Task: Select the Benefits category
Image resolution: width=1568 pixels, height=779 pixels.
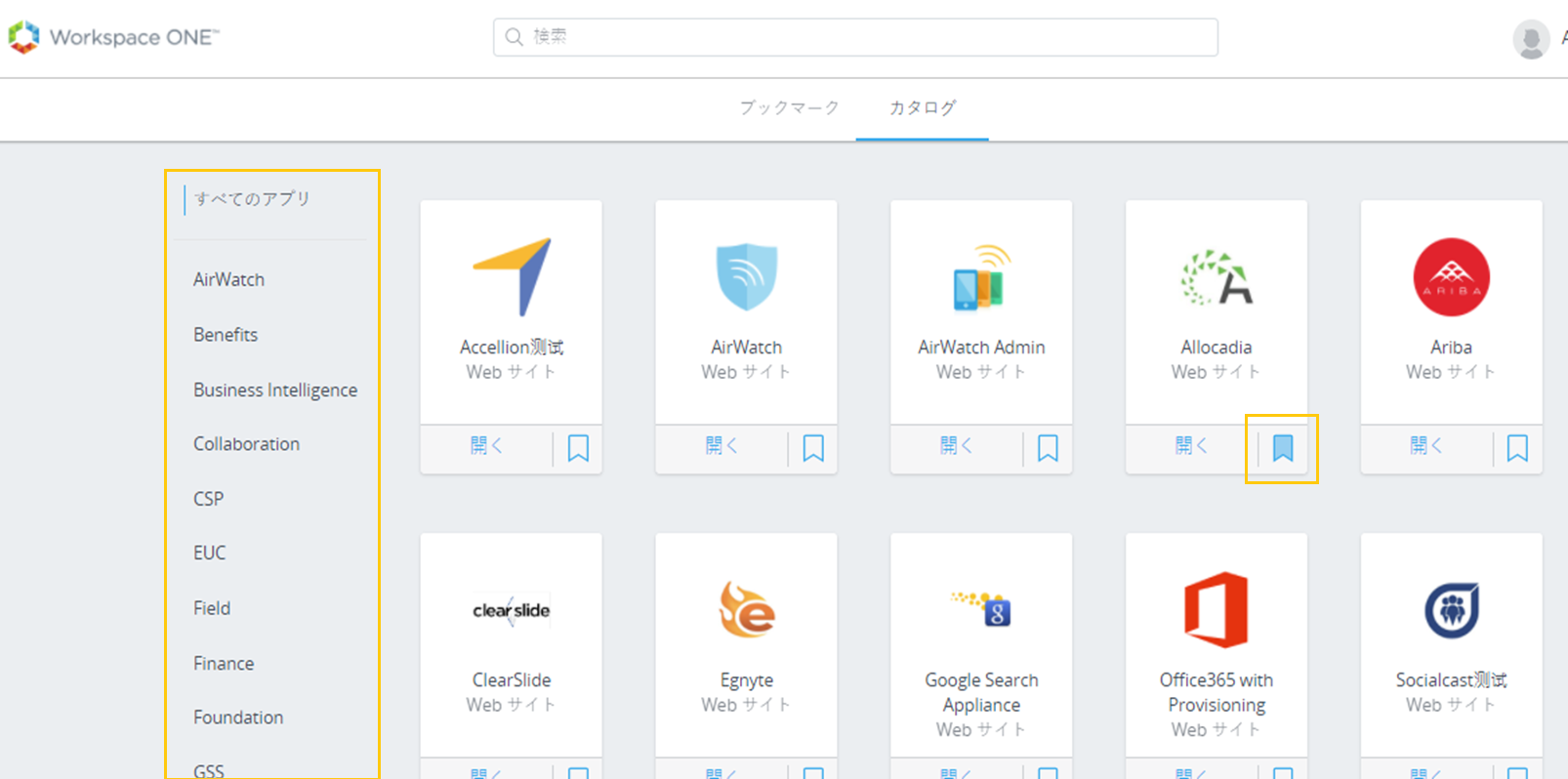Action: point(226,335)
